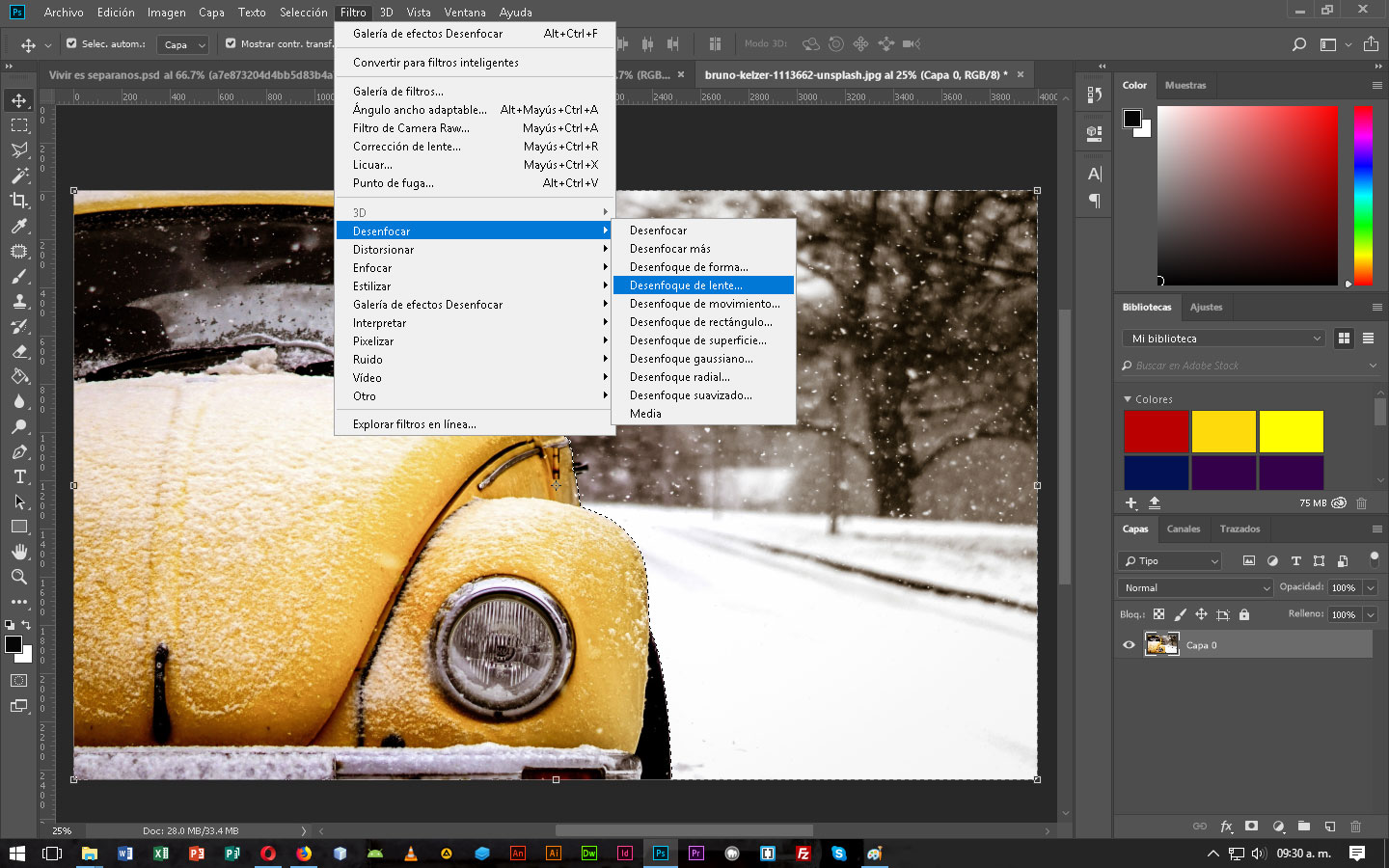Select the Vivir es separanos.psd document tab
The height and width of the screenshot is (868, 1389).
[x=189, y=74]
